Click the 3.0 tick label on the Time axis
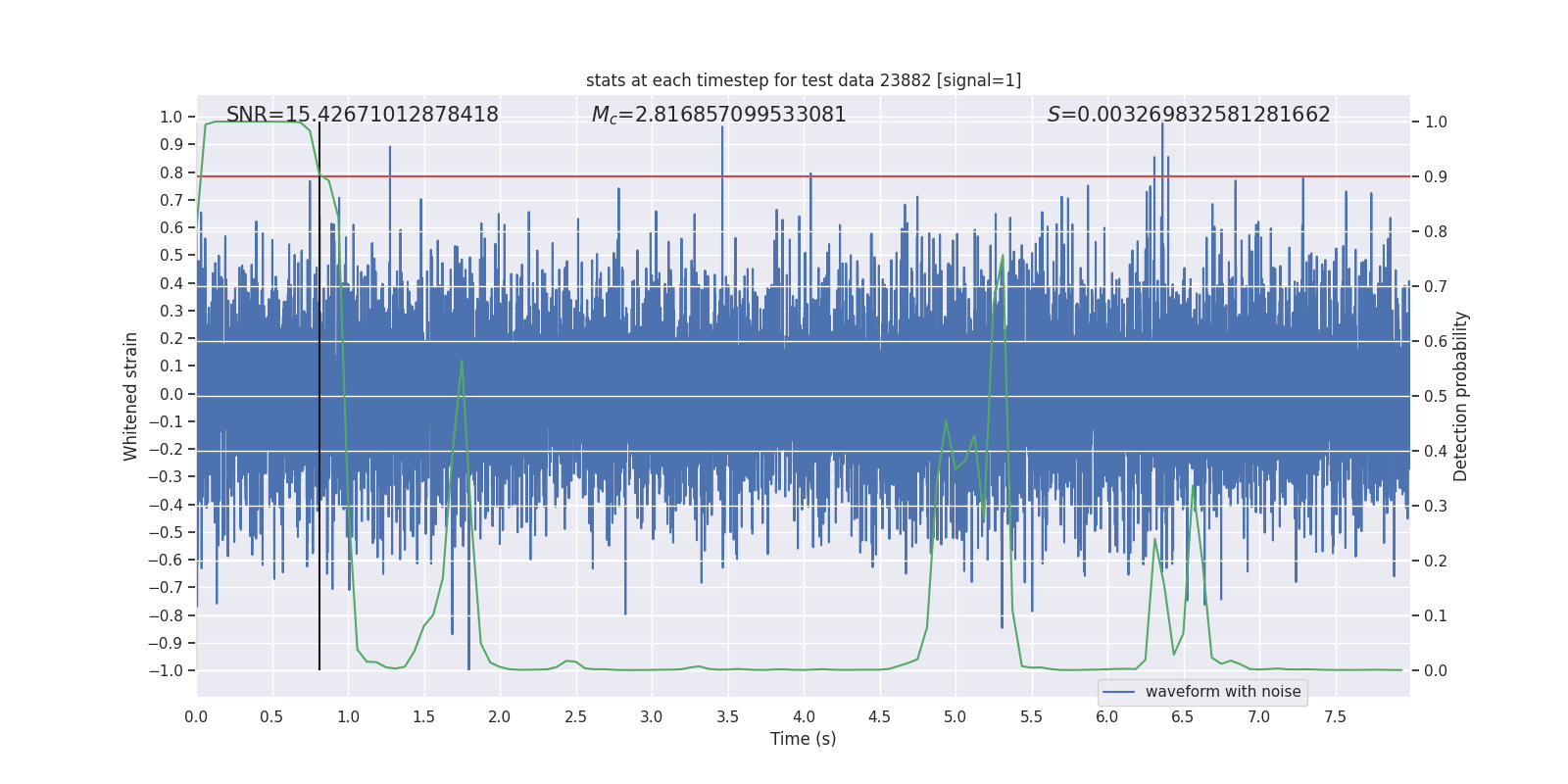Image resolution: width=1568 pixels, height=784 pixels. click(x=652, y=716)
